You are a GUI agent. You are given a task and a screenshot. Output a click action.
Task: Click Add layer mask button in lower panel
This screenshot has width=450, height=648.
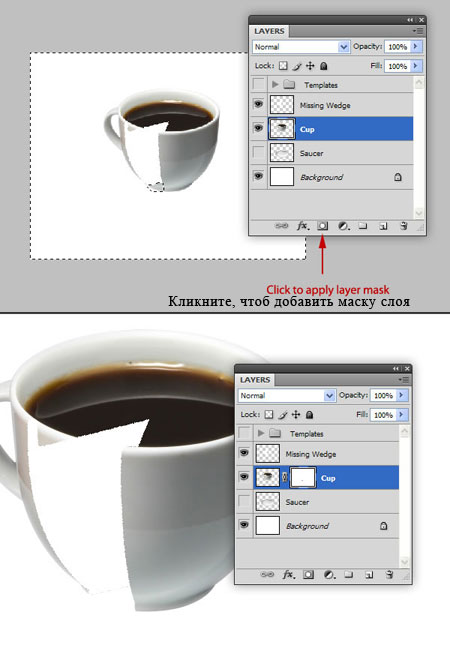click(308, 574)
